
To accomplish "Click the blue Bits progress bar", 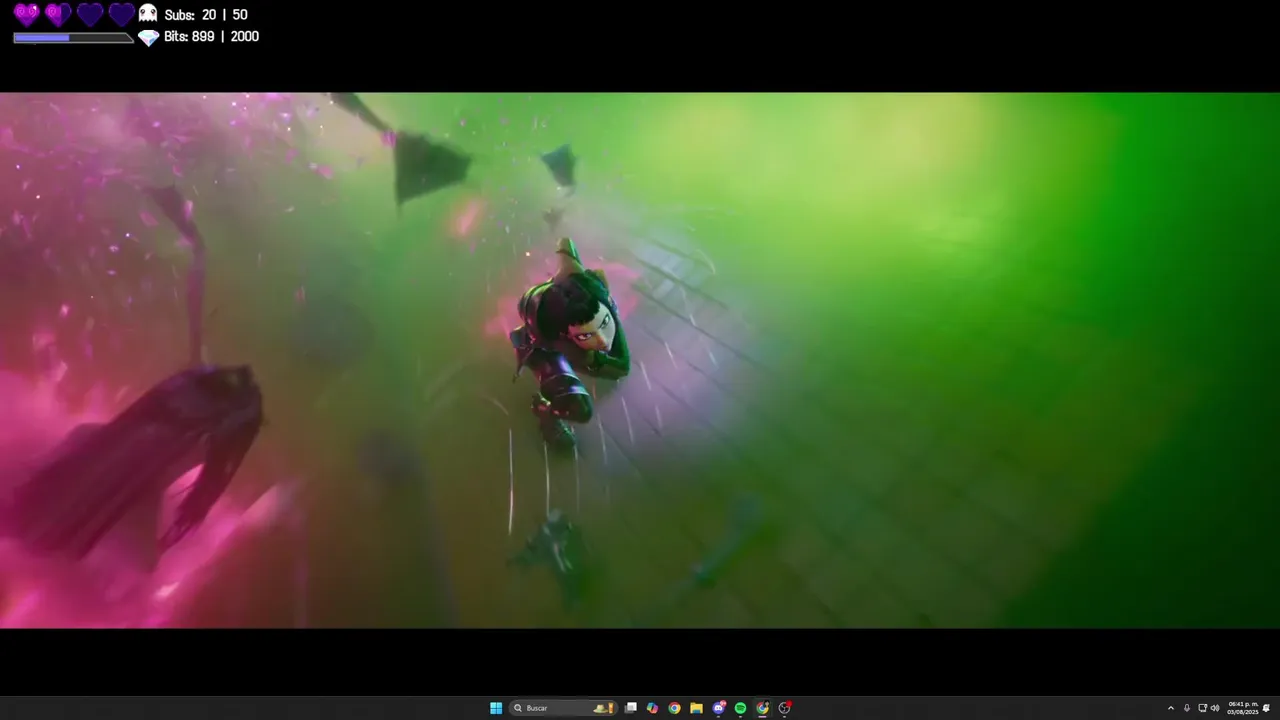I will click(x=73, y=38).
